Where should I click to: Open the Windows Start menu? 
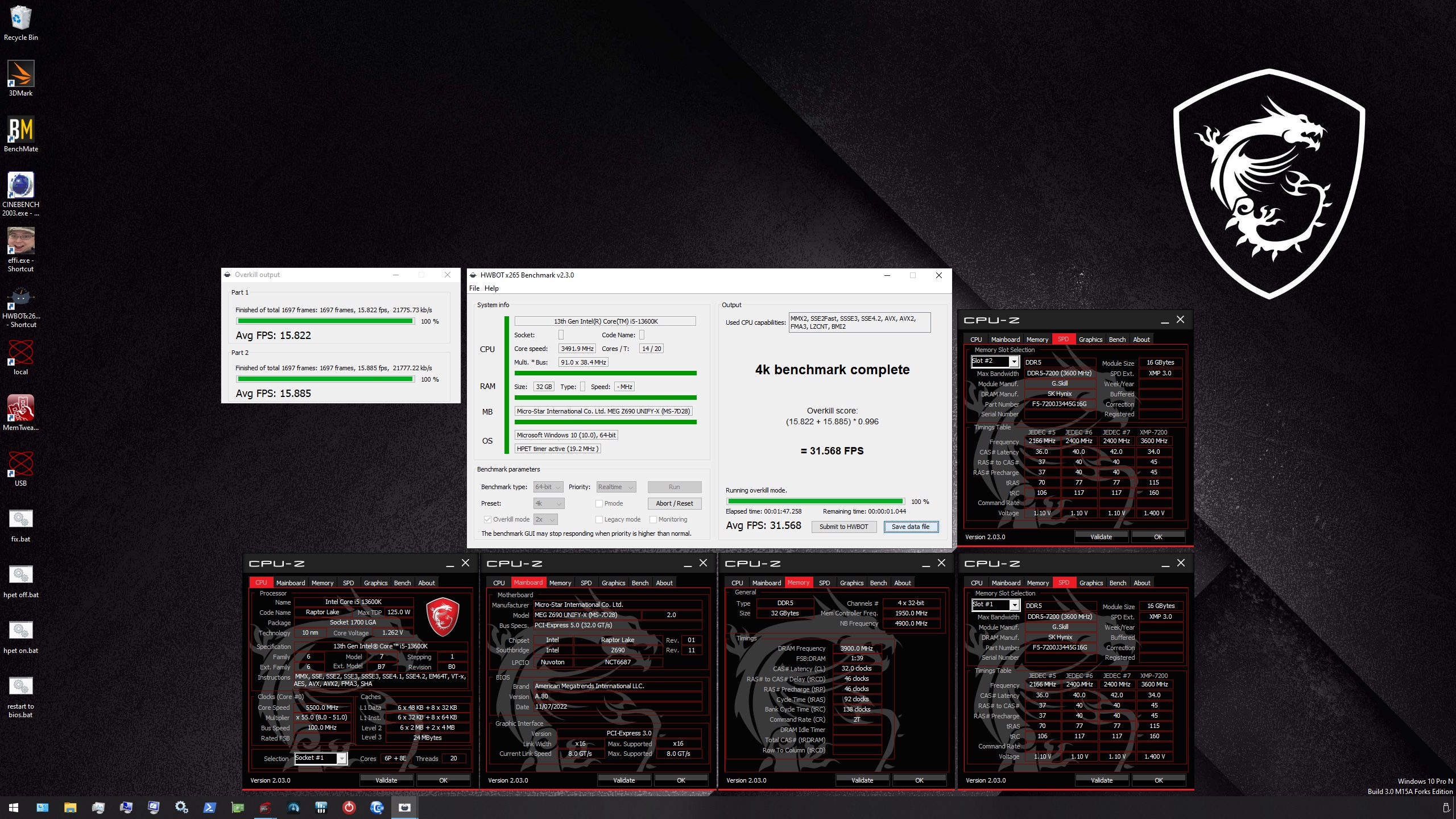(14, 807)
